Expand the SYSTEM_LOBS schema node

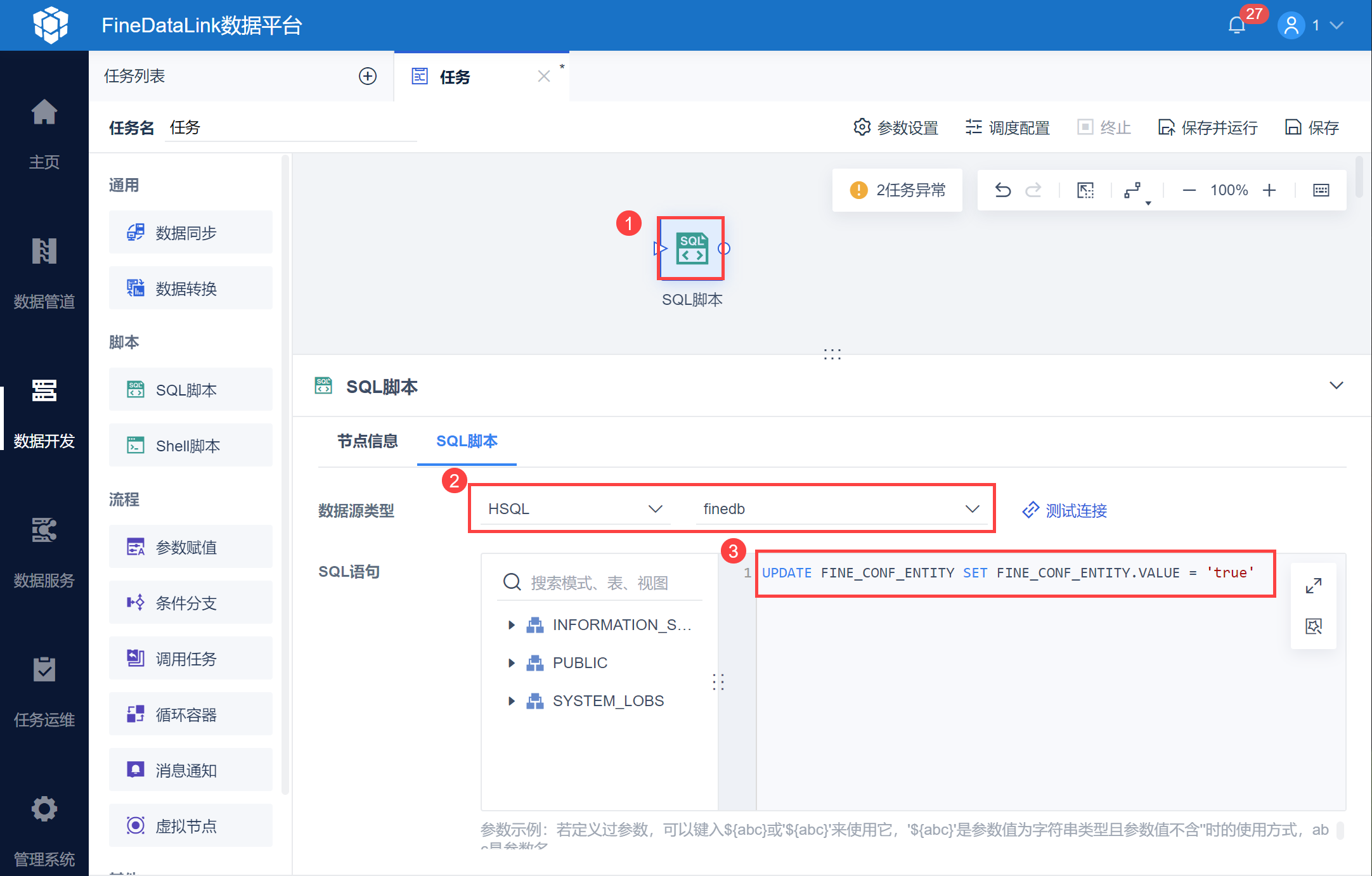(512, 701)
